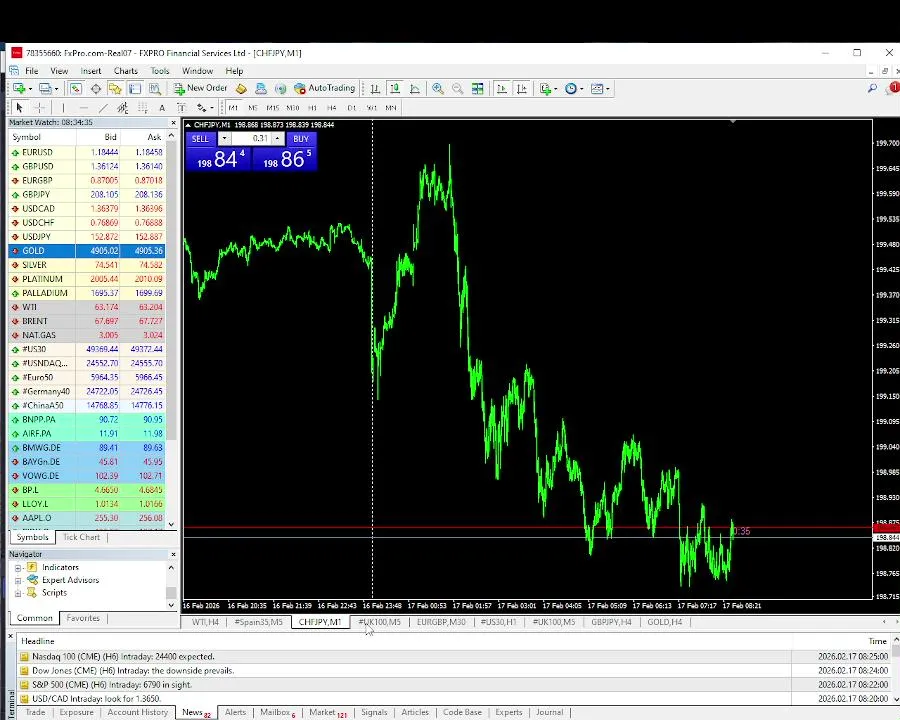This screenshot has width=900, height=720.
Task: Click the SELL one-click trading button
Action: [x=200, y=139]
